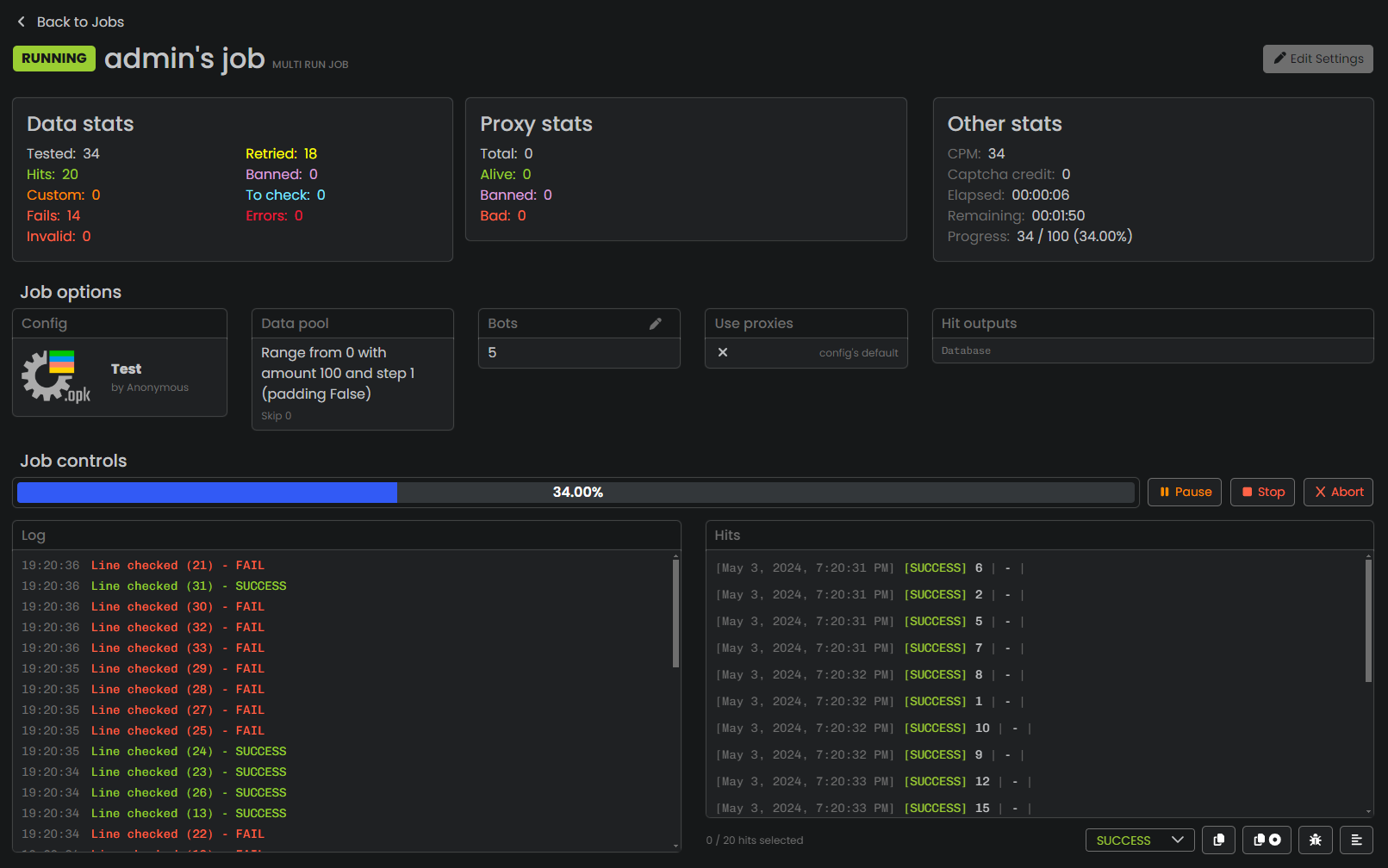Click the pause bars icon in Pause button
Screen dimensions: 1388x868
[1165, 492]
